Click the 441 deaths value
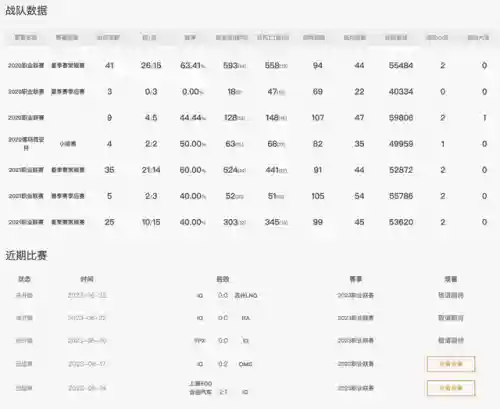 276,170
